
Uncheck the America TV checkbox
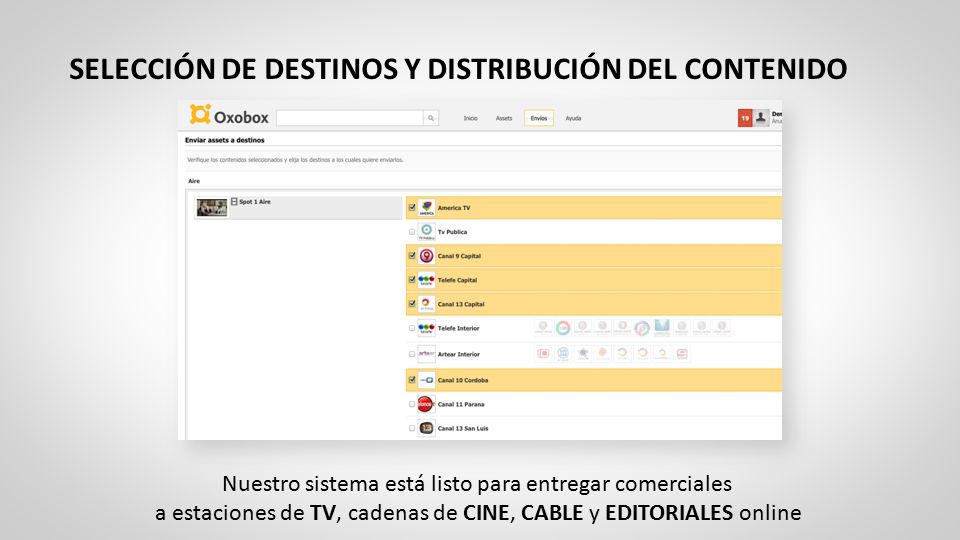(412, 208)
